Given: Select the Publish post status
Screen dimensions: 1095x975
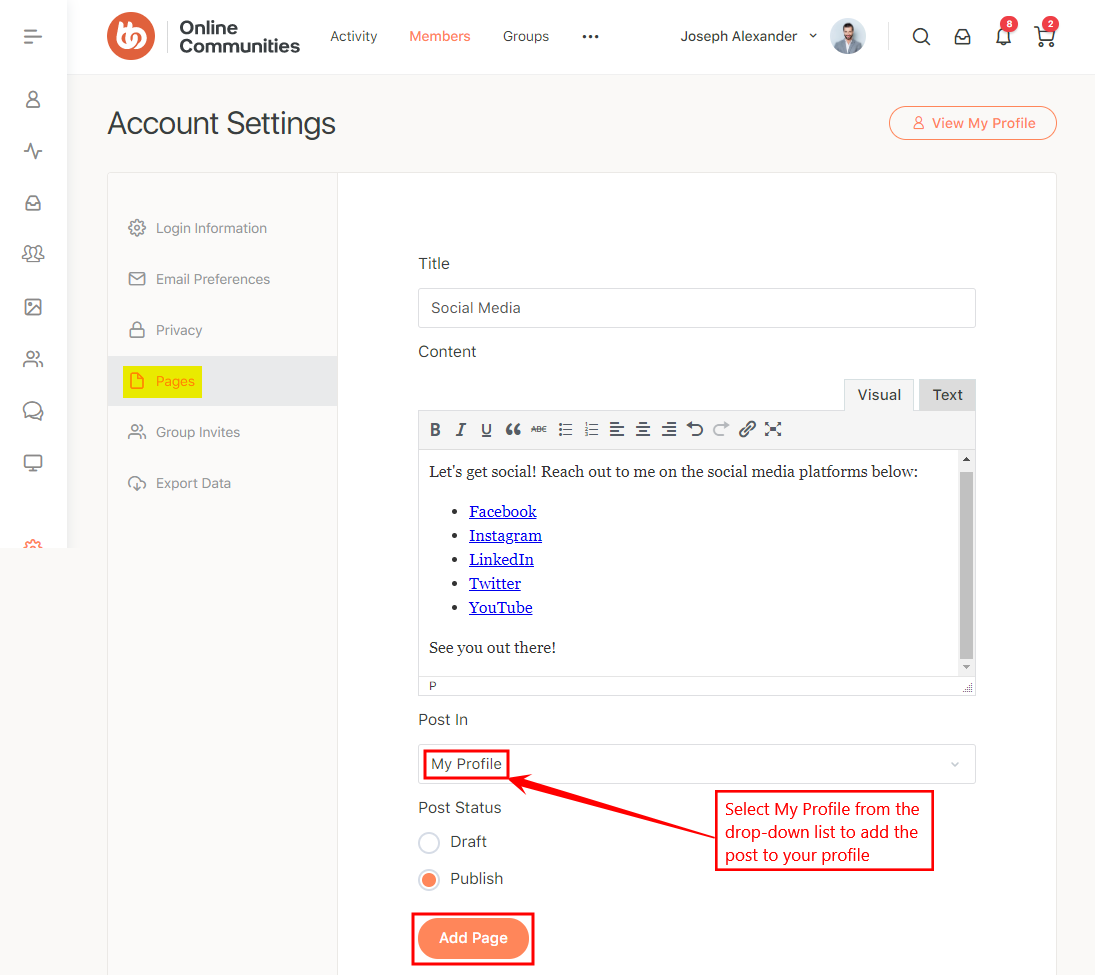Looking at the screenshot, I should (428, 879).
